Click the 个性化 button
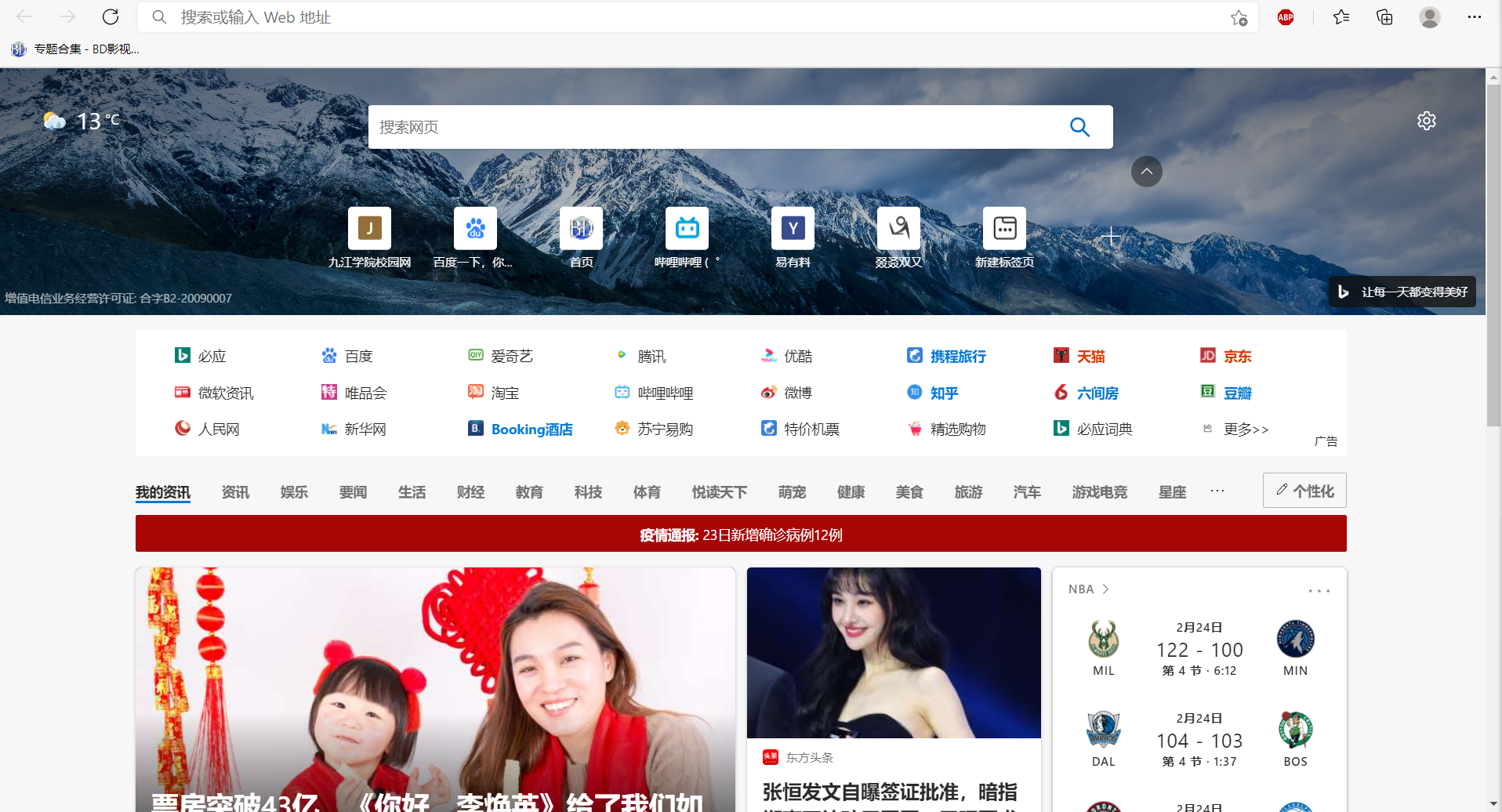 pos(1304,490)
